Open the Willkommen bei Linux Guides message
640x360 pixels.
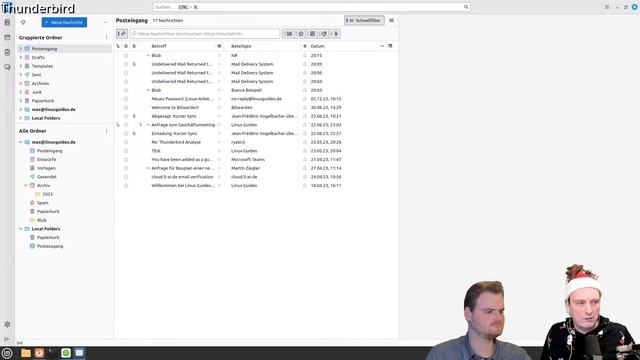point(183,185)
